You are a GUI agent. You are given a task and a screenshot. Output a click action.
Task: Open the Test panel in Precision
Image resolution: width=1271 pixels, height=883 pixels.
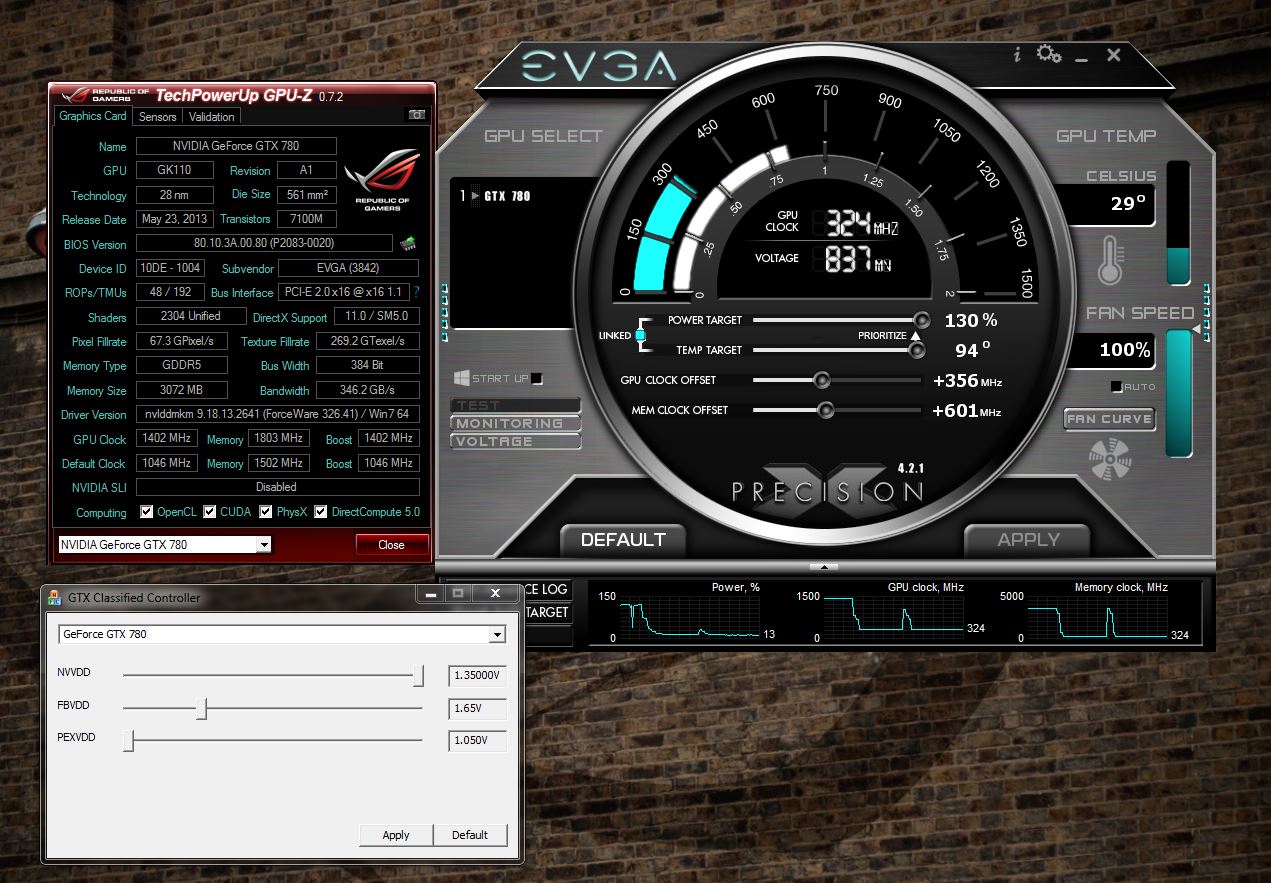pyautogui.click(x=515, y=406)
